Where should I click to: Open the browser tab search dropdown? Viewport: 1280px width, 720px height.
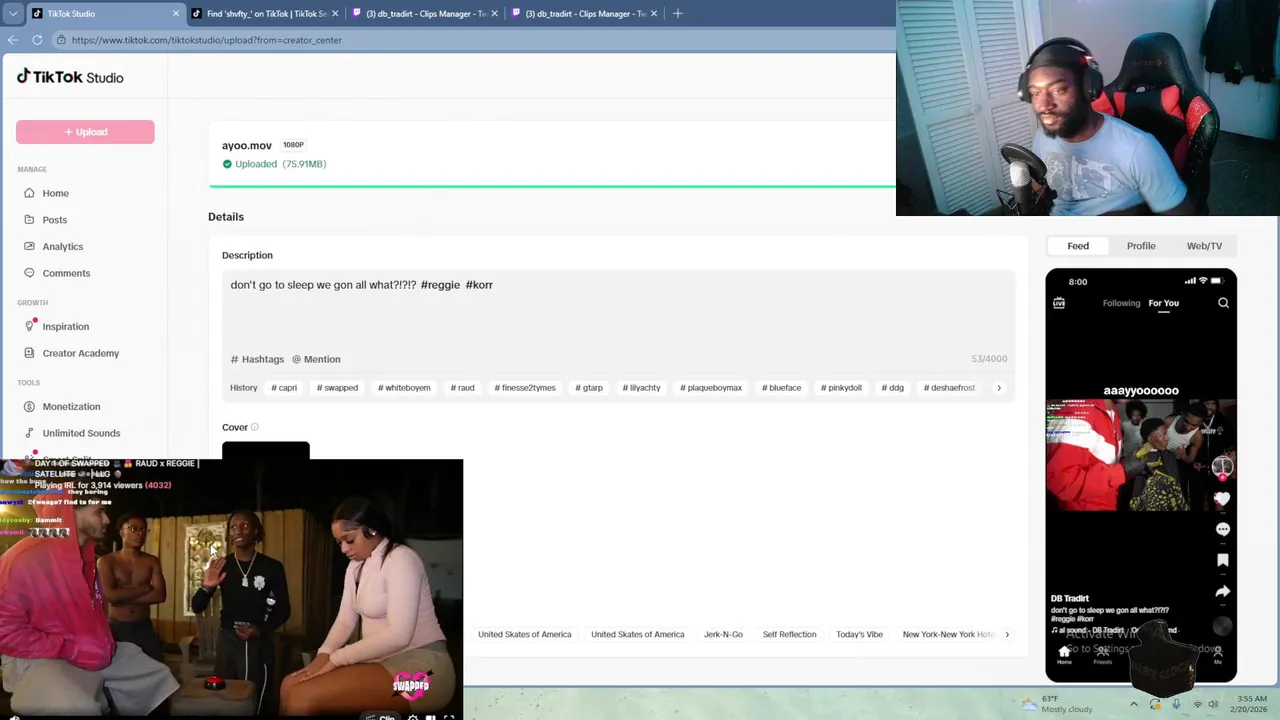click(12, 13)
